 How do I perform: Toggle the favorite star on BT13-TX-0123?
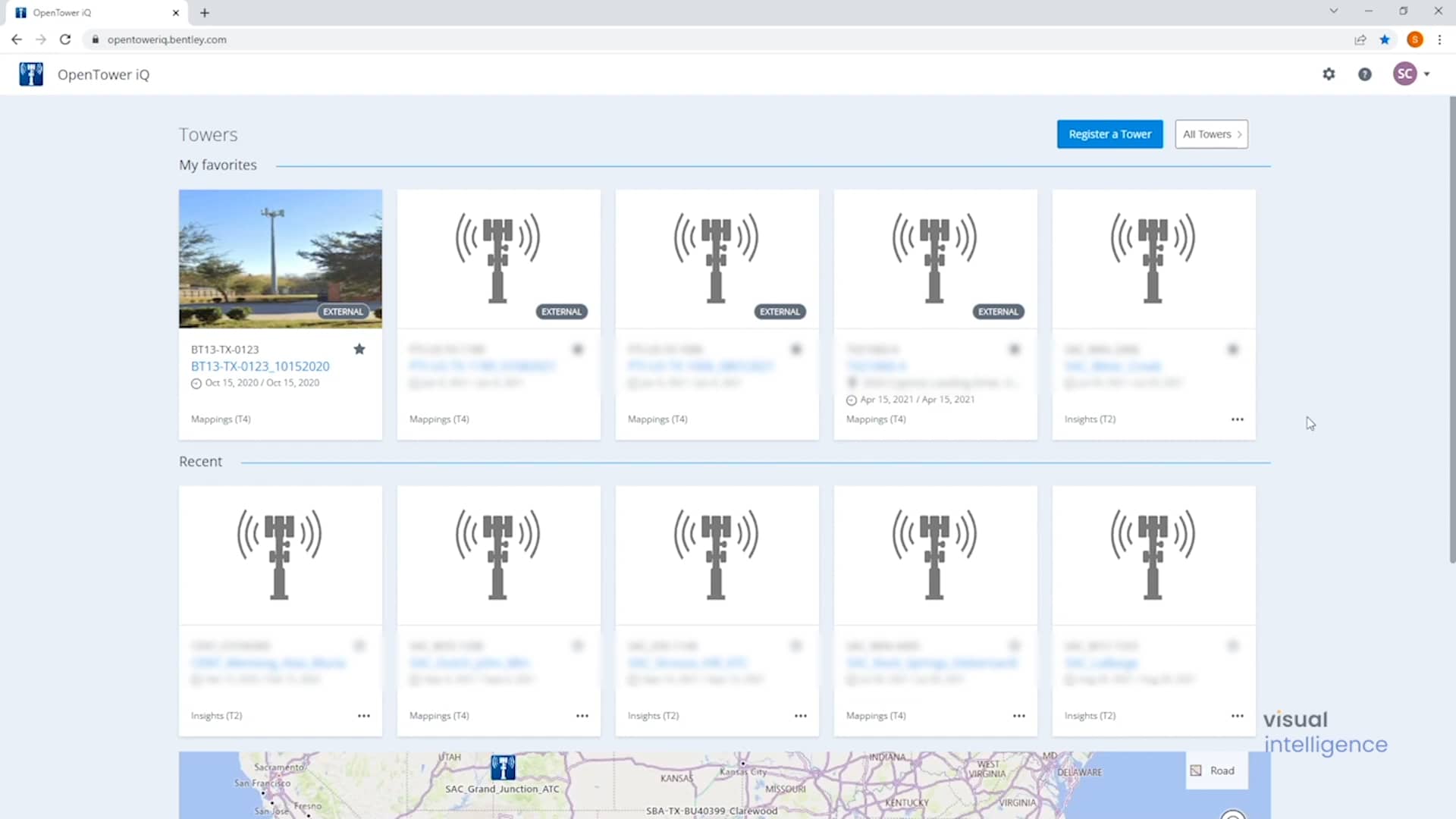coord(359,349)
